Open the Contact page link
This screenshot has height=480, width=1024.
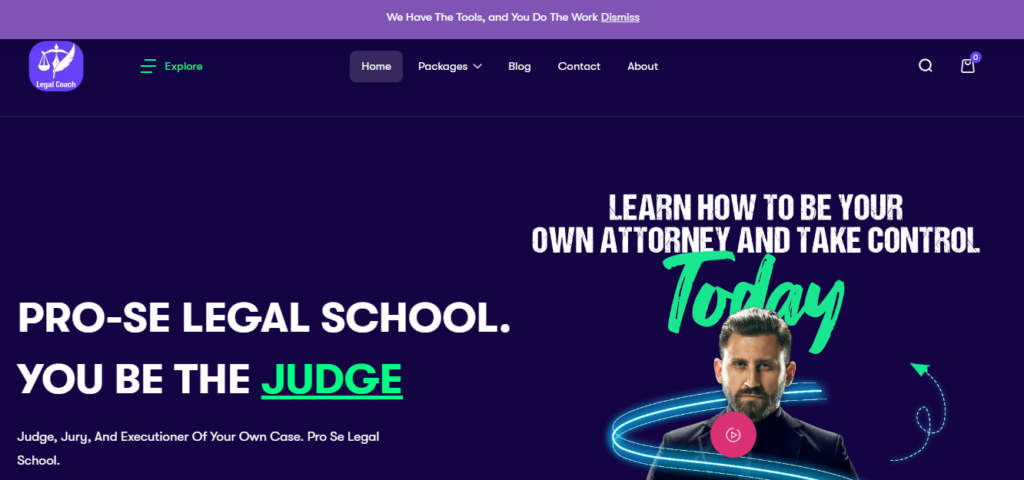[579, 67]
